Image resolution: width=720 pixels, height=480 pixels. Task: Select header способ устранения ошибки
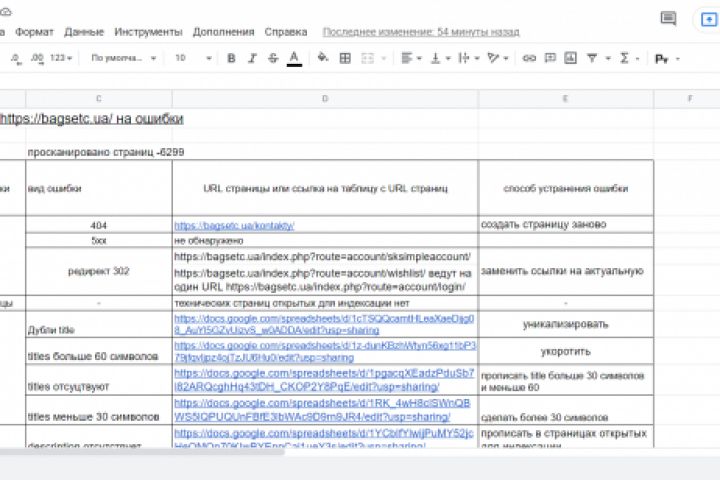[x=566, y=188]
